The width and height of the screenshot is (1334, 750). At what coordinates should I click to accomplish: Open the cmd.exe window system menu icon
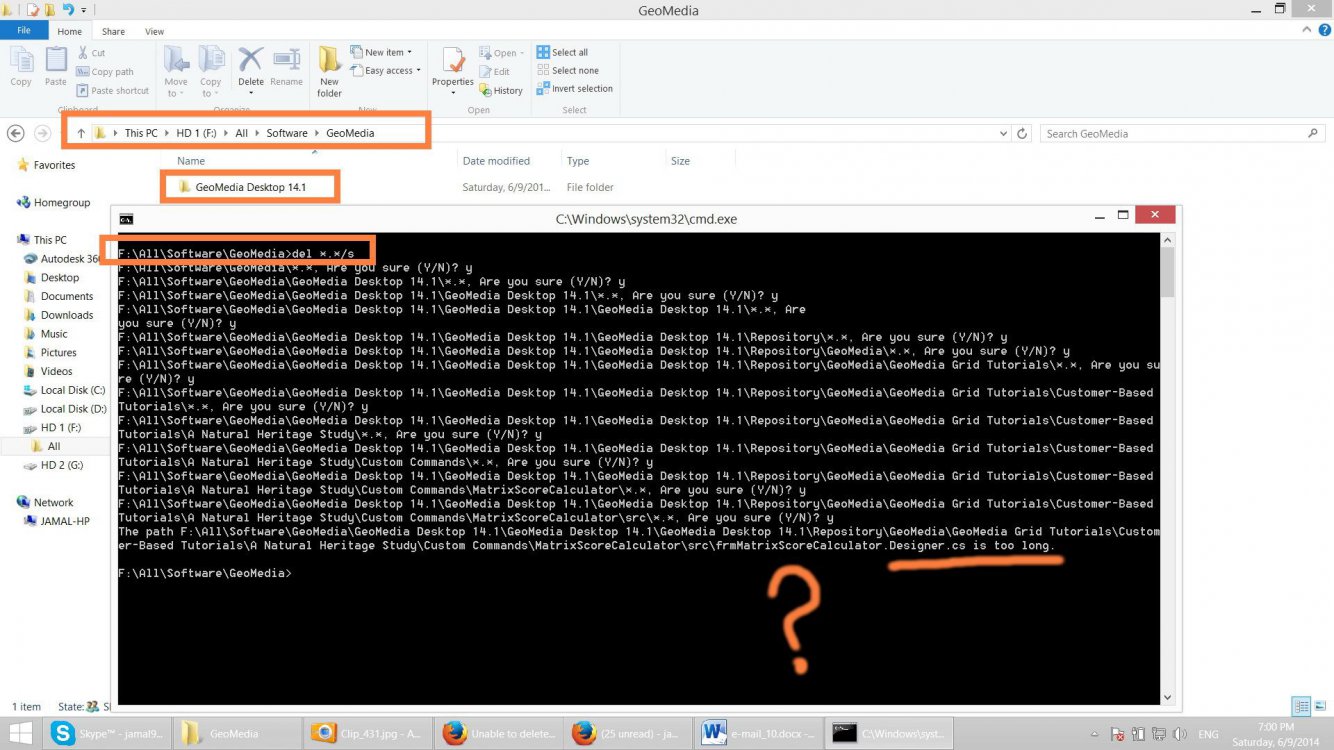tap(126, 219)
